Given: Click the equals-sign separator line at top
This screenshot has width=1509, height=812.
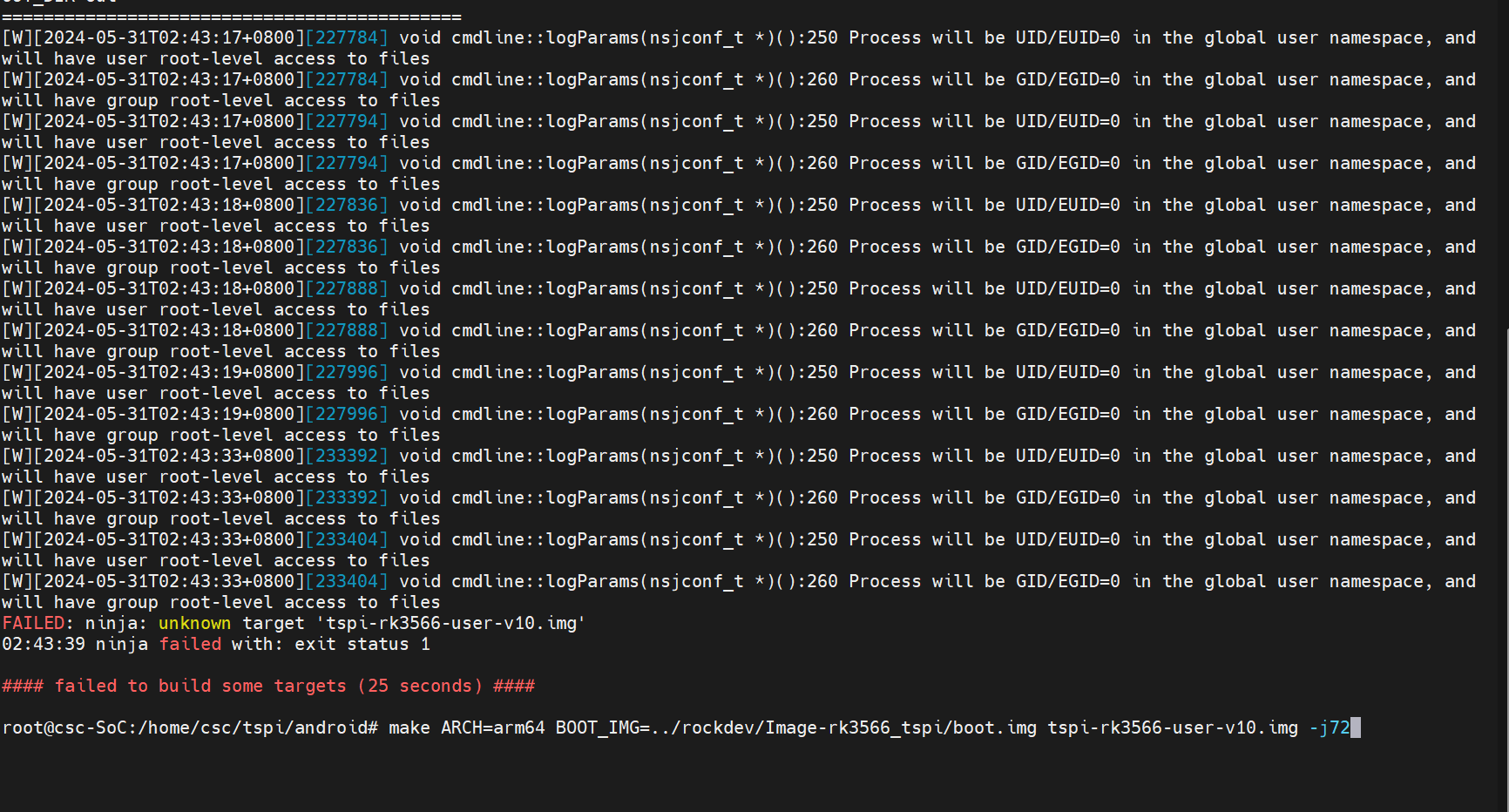Looking at the screenshot, I should pyautogui.click(x=231, y=17).
